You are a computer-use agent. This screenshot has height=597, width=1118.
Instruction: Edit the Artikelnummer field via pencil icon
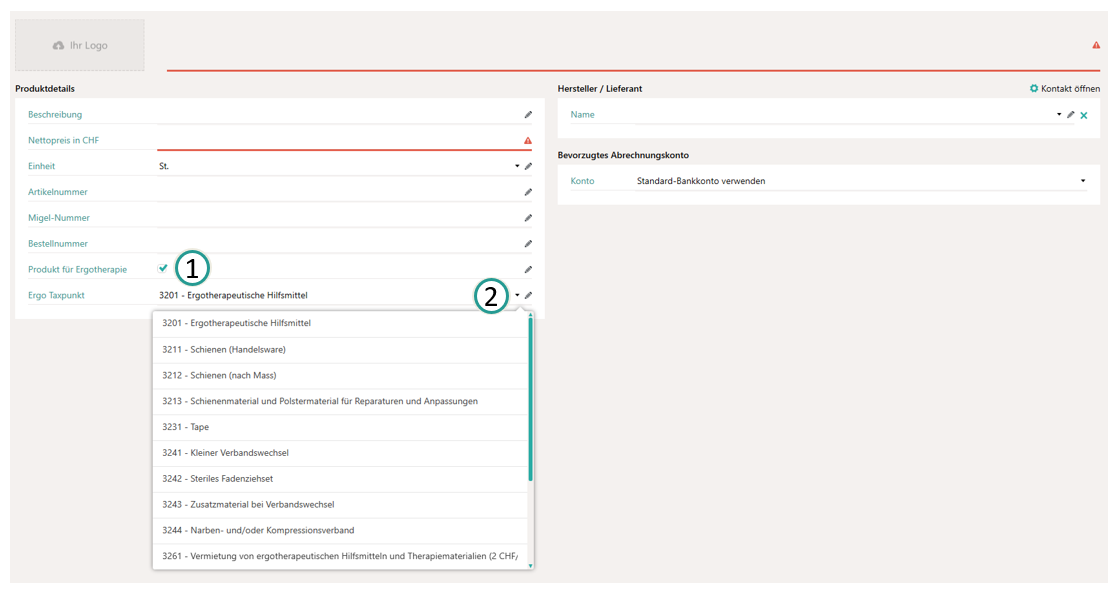click(x=528, y=192)
